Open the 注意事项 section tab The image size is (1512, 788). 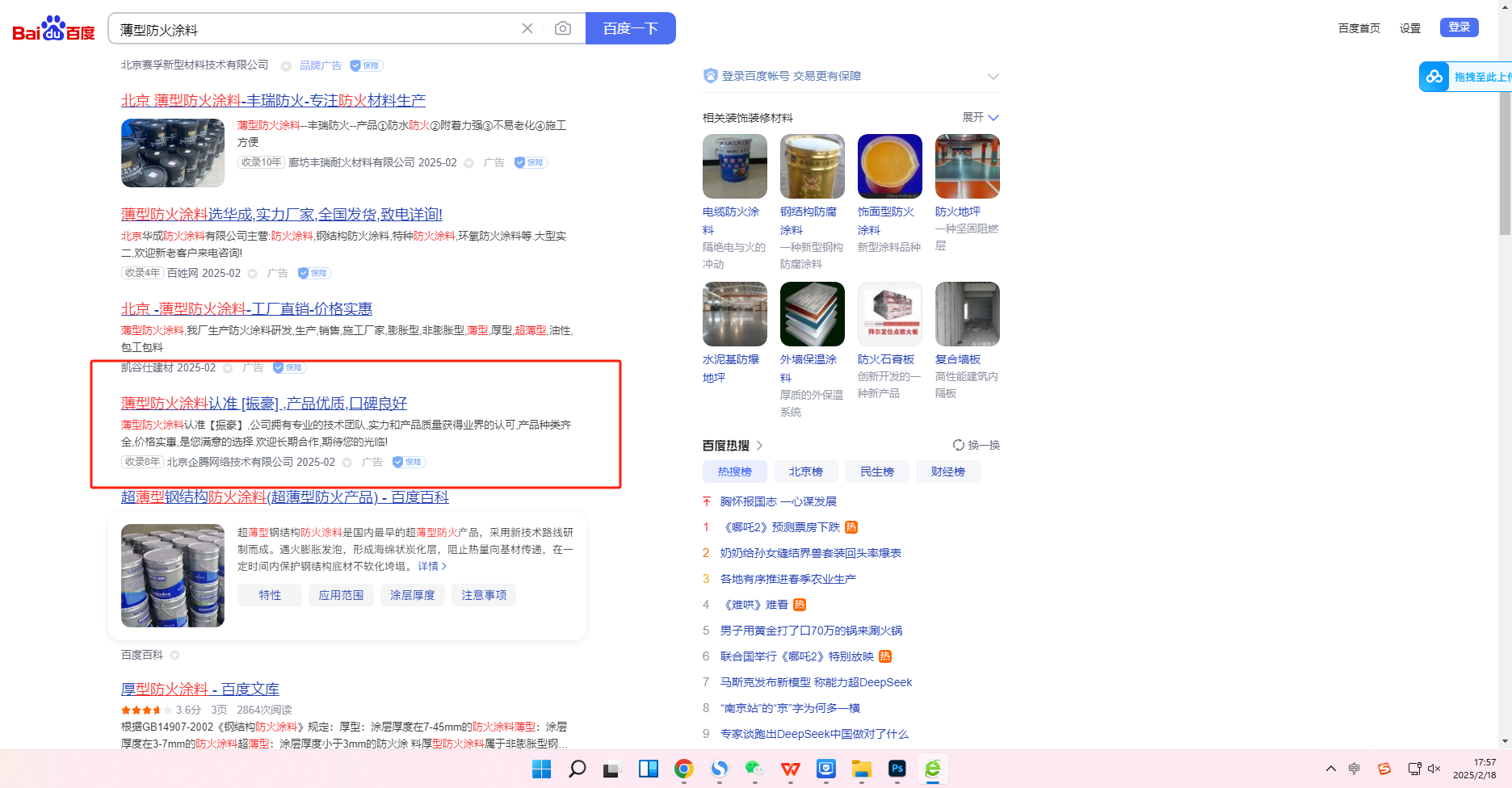coord(484,595)
